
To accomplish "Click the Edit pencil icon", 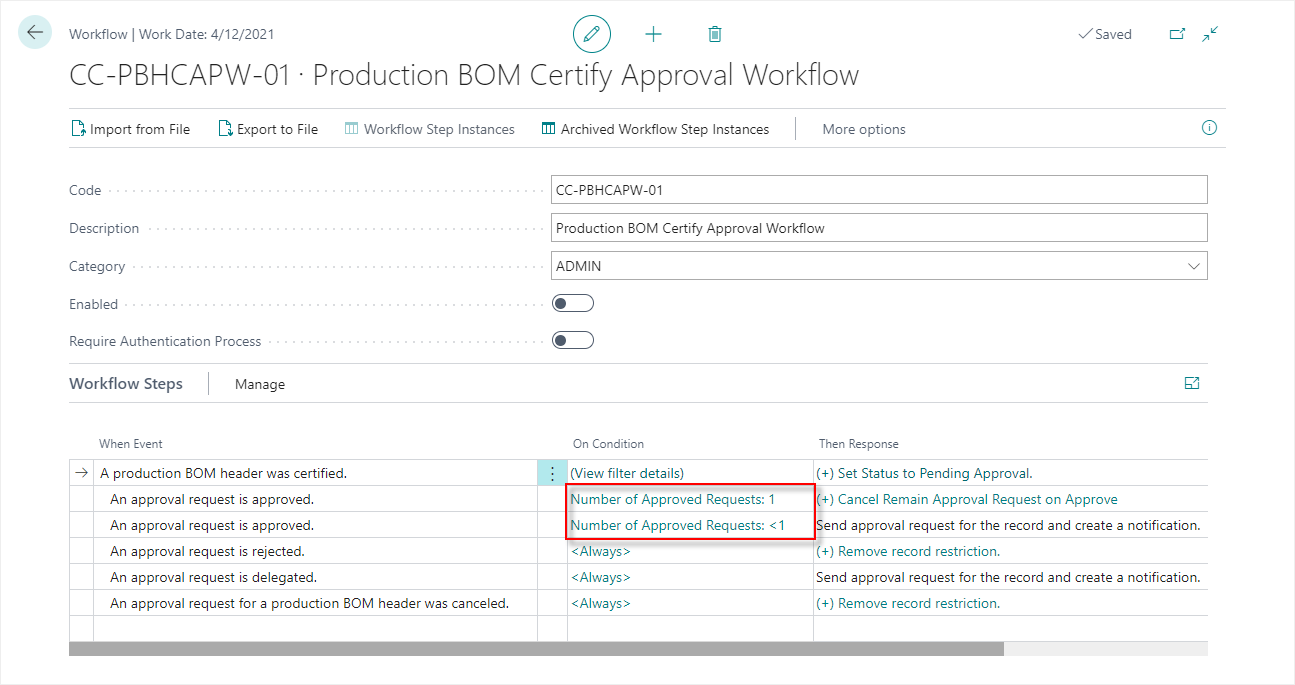I will [x=591, y=33].
